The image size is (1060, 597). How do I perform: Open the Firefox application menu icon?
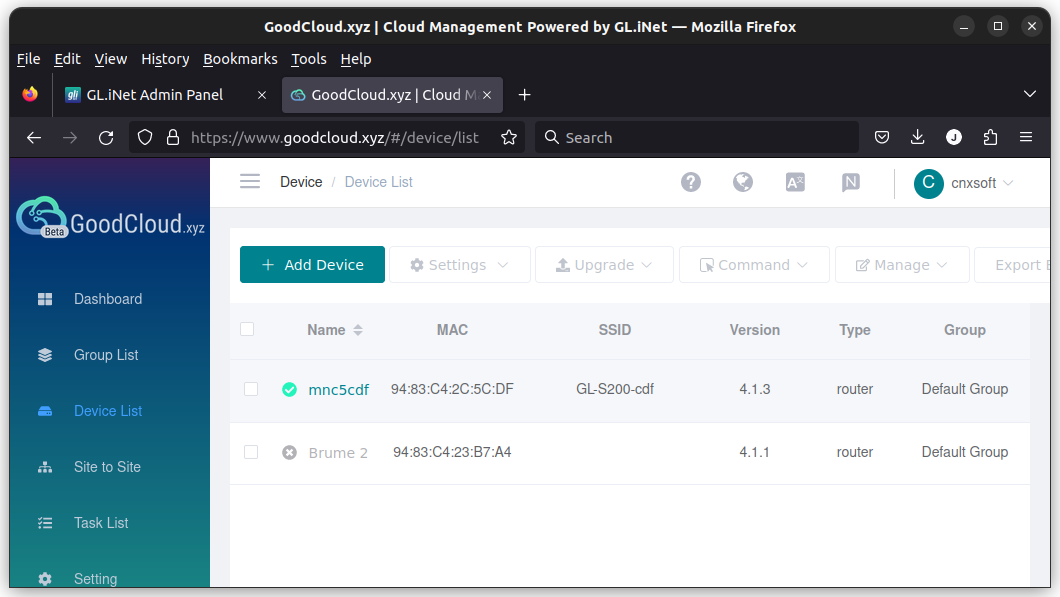point(1026,137)
